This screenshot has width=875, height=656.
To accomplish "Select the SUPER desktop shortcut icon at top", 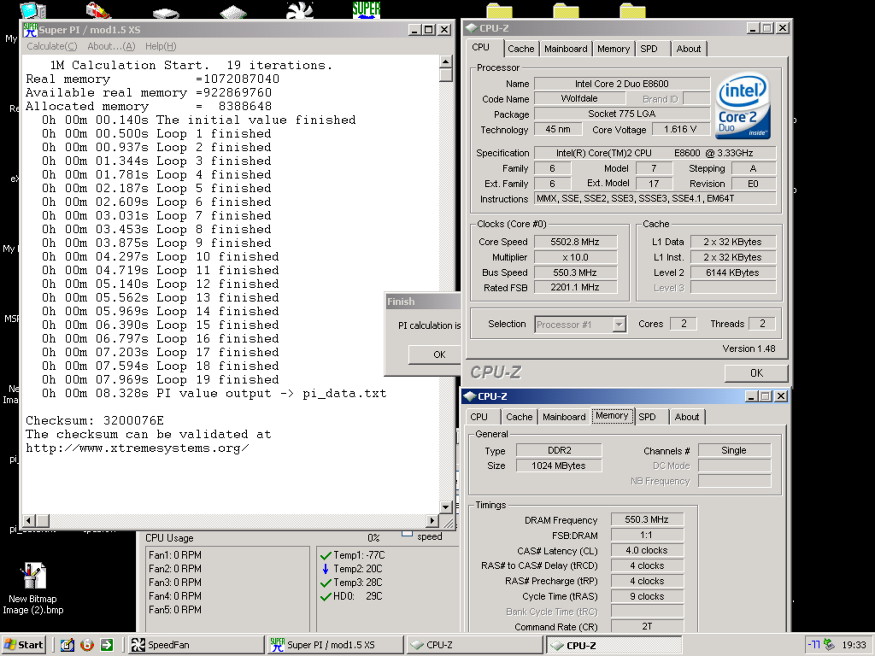I will tap(367, 10).
